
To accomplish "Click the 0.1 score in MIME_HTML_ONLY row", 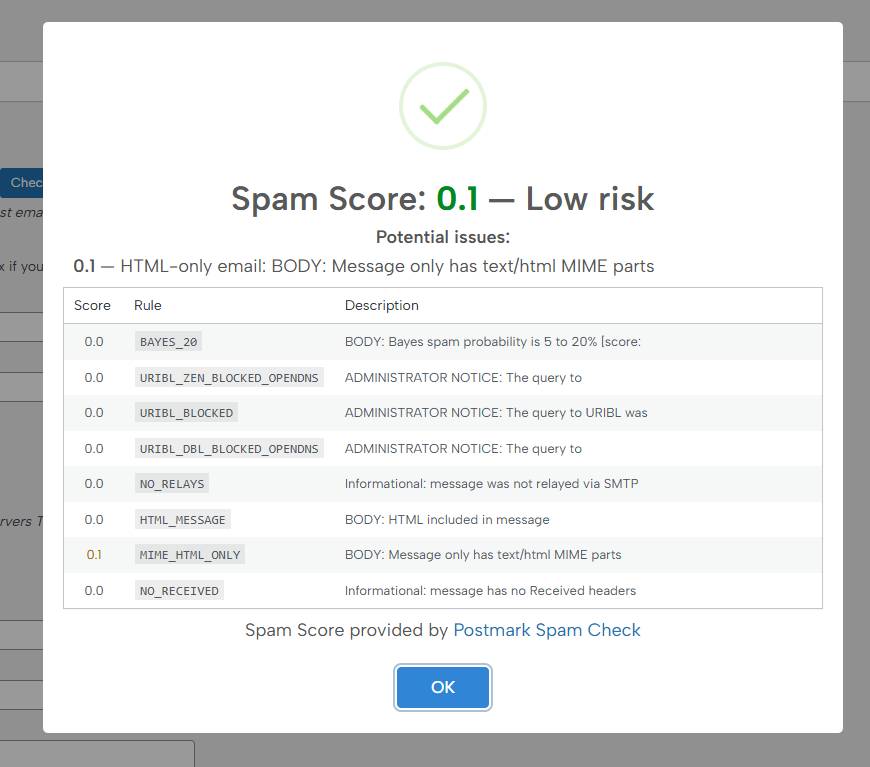I will 94,555.
